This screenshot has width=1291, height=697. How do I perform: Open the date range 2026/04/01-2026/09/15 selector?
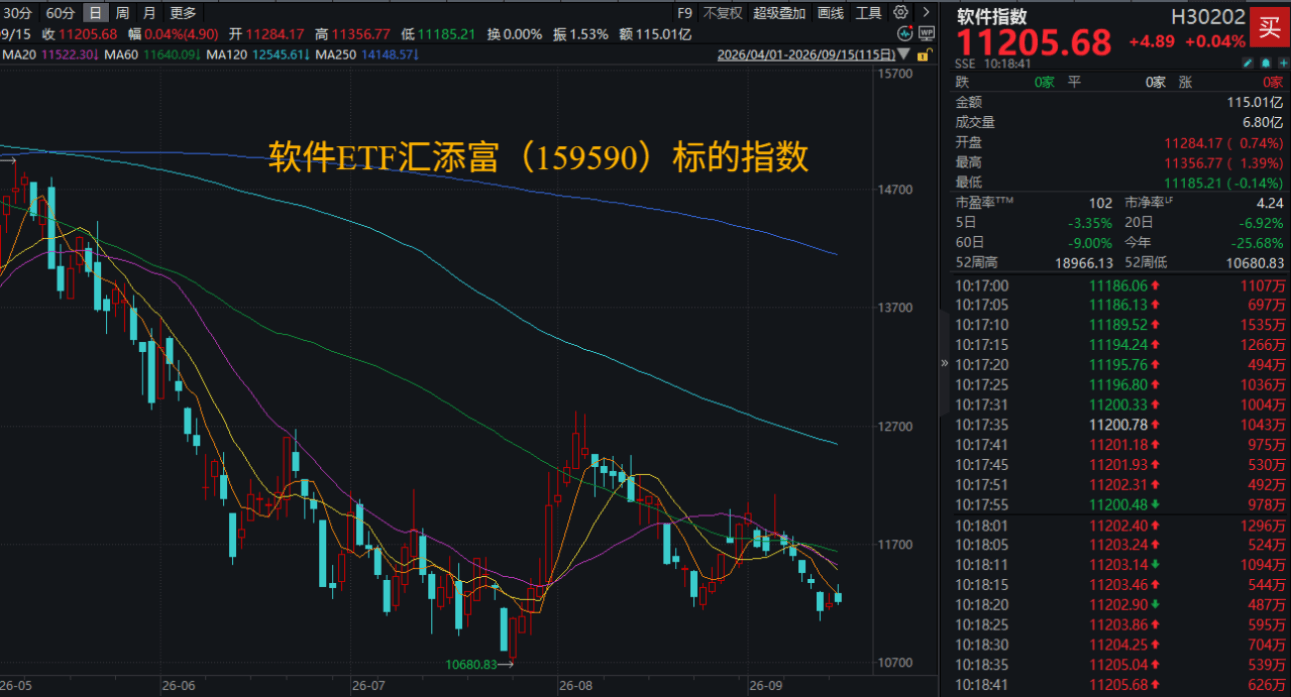(x=806, y=55)
